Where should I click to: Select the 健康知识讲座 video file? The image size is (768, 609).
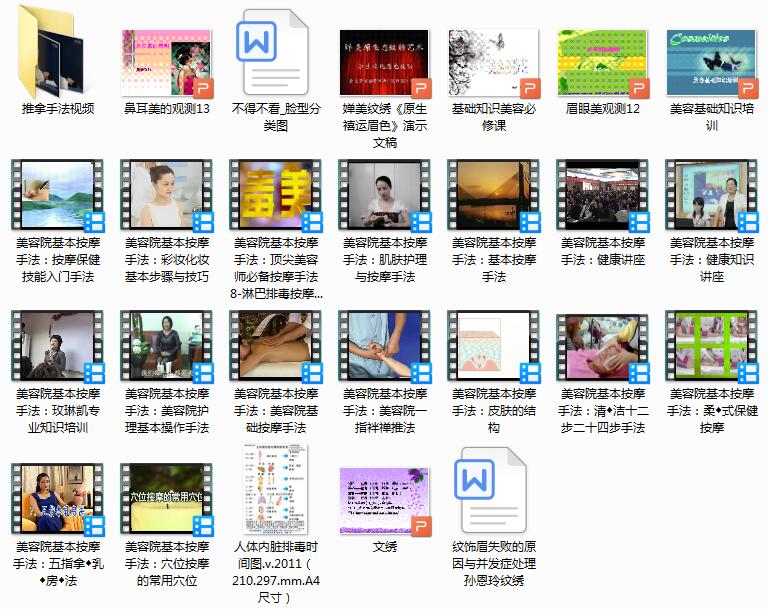711,194
